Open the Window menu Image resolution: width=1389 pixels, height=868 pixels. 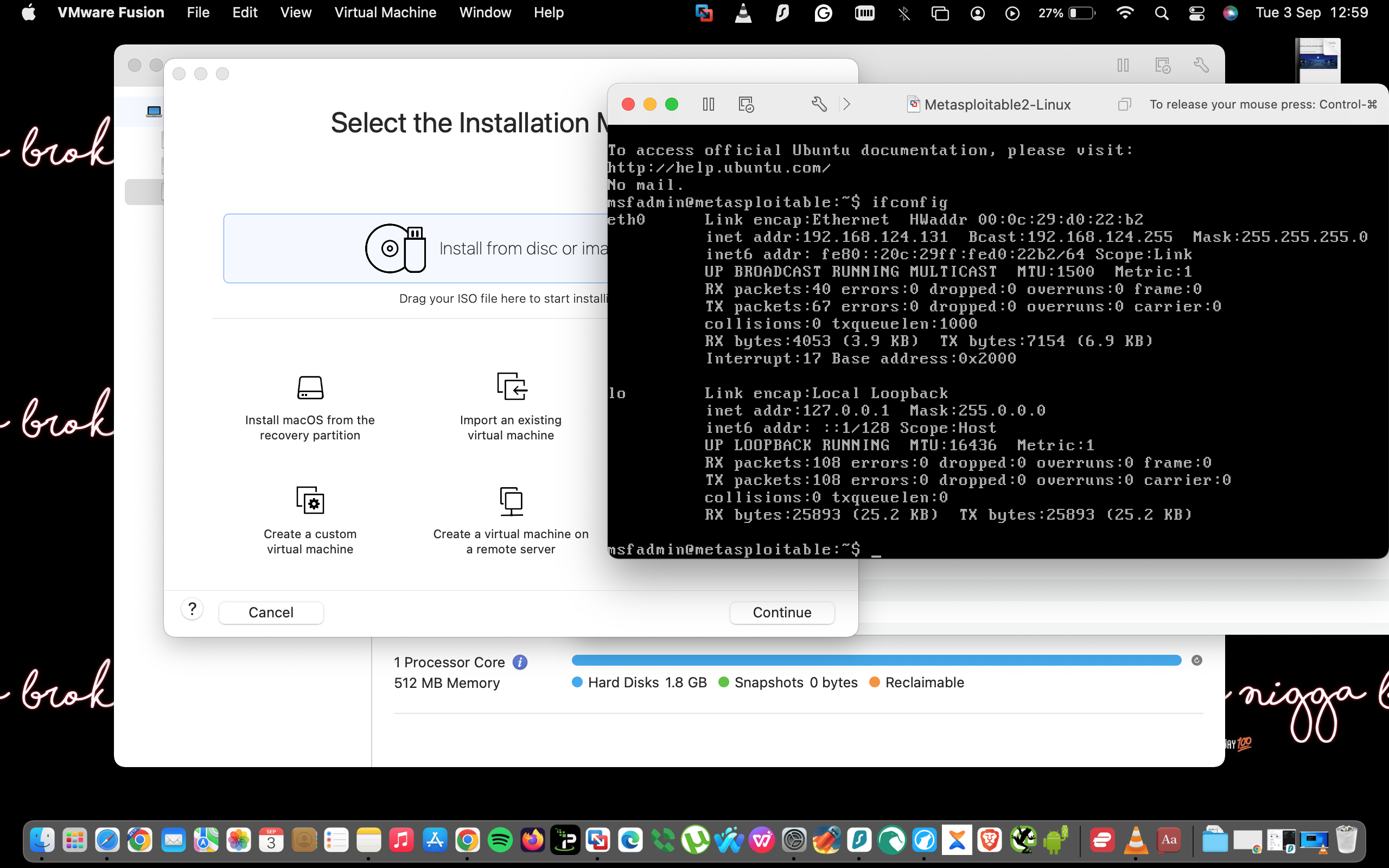click(x=485, y=12)
